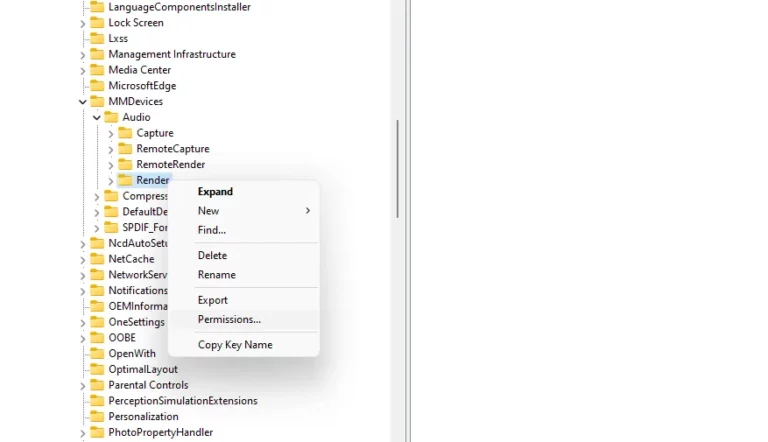Select the LanguageComponentsInstaller key label
Viewport: 768px width, 442px height.
179,7
